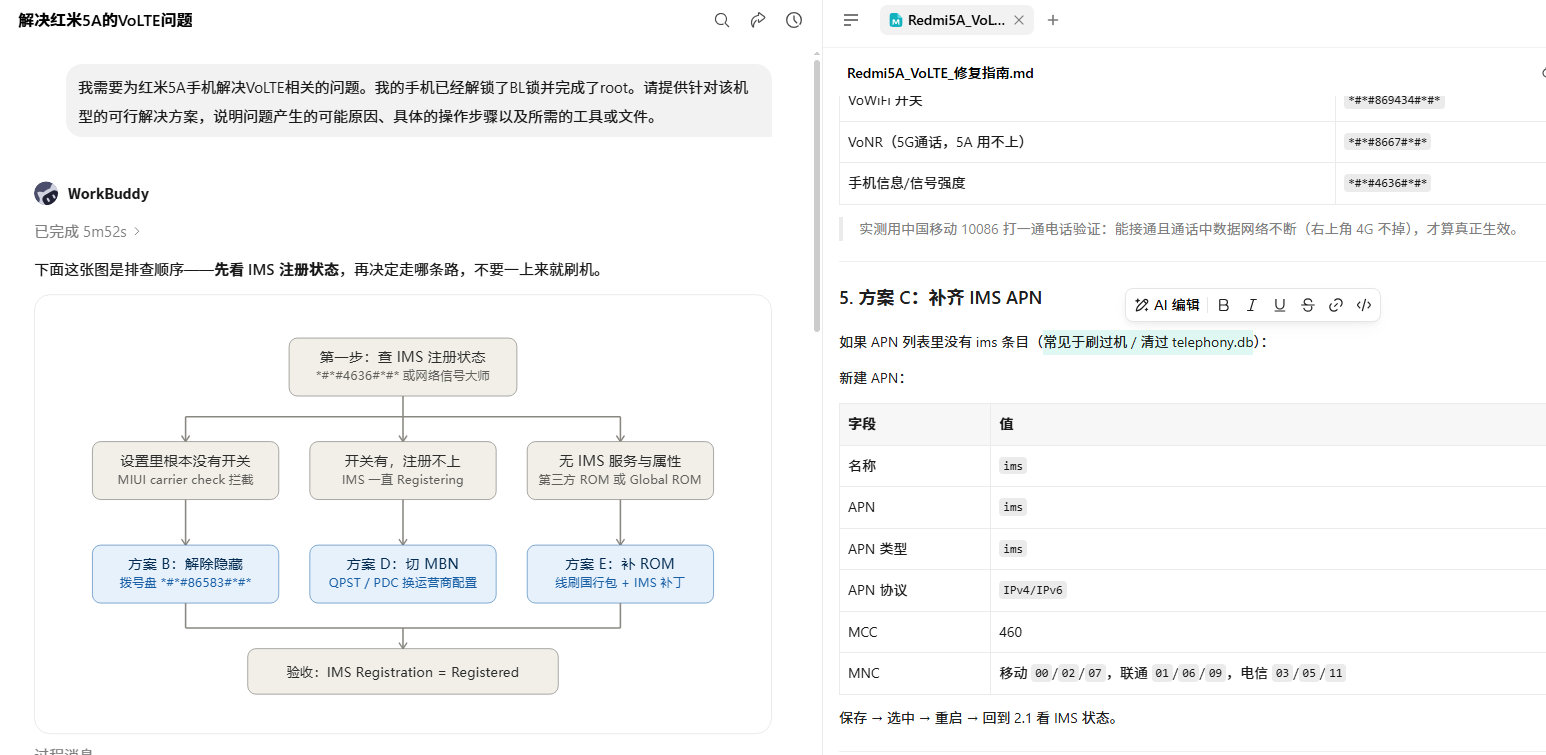Click the AI 编辑 button

1167,305
